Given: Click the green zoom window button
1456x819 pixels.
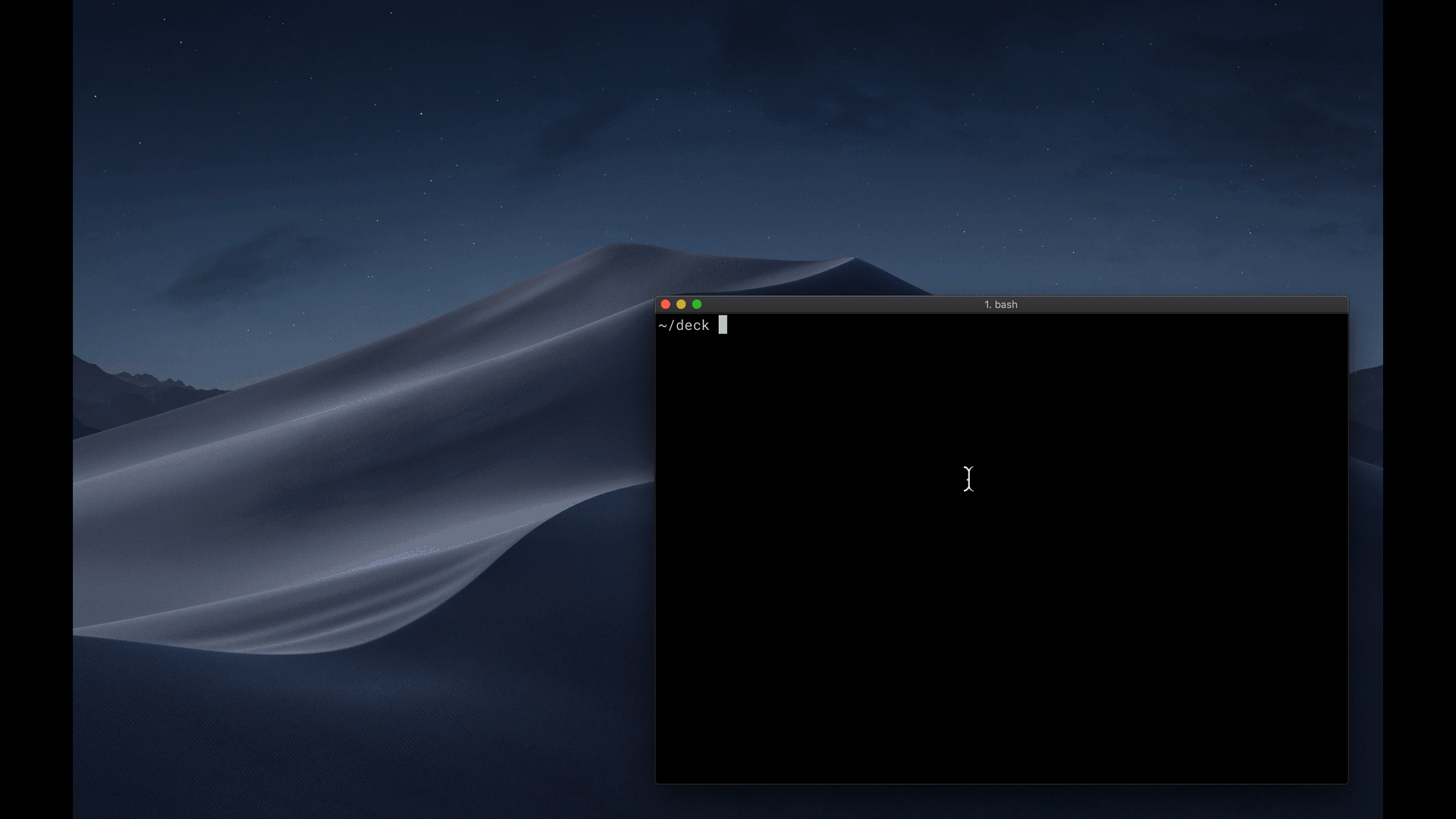Looking at the screenshot, I should point(697,304).
